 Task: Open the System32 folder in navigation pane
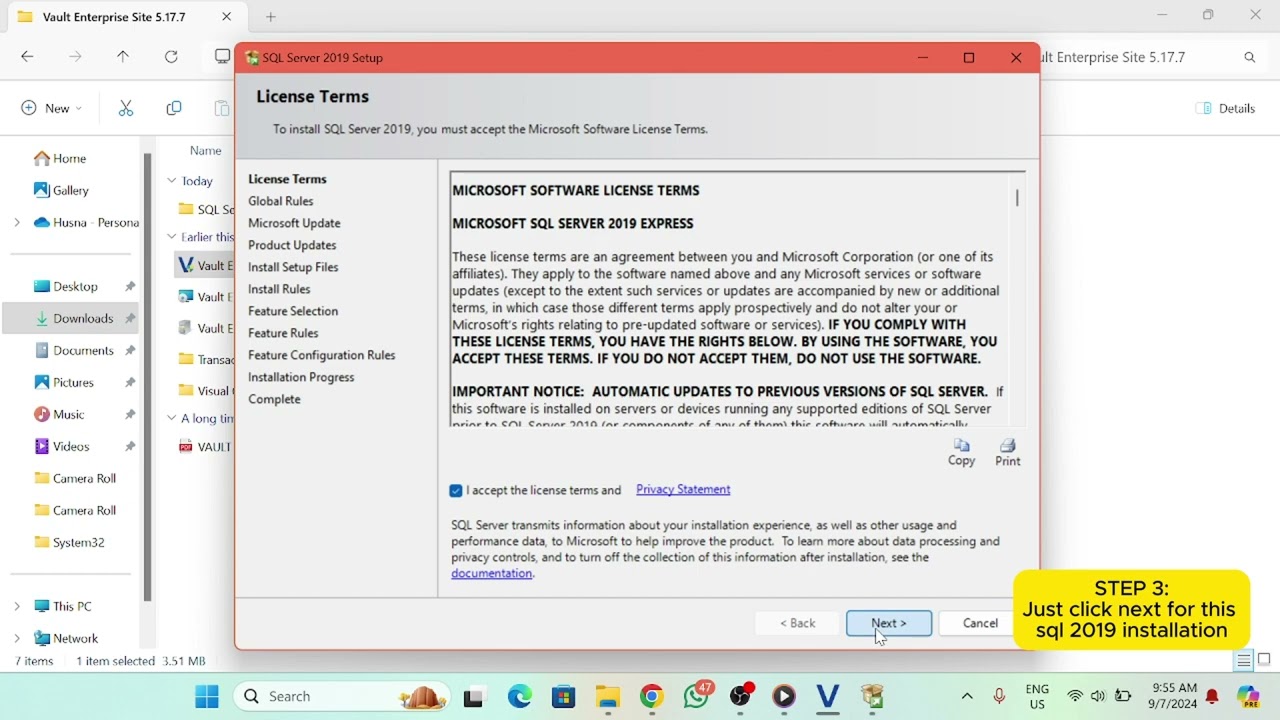click(70, 542)
